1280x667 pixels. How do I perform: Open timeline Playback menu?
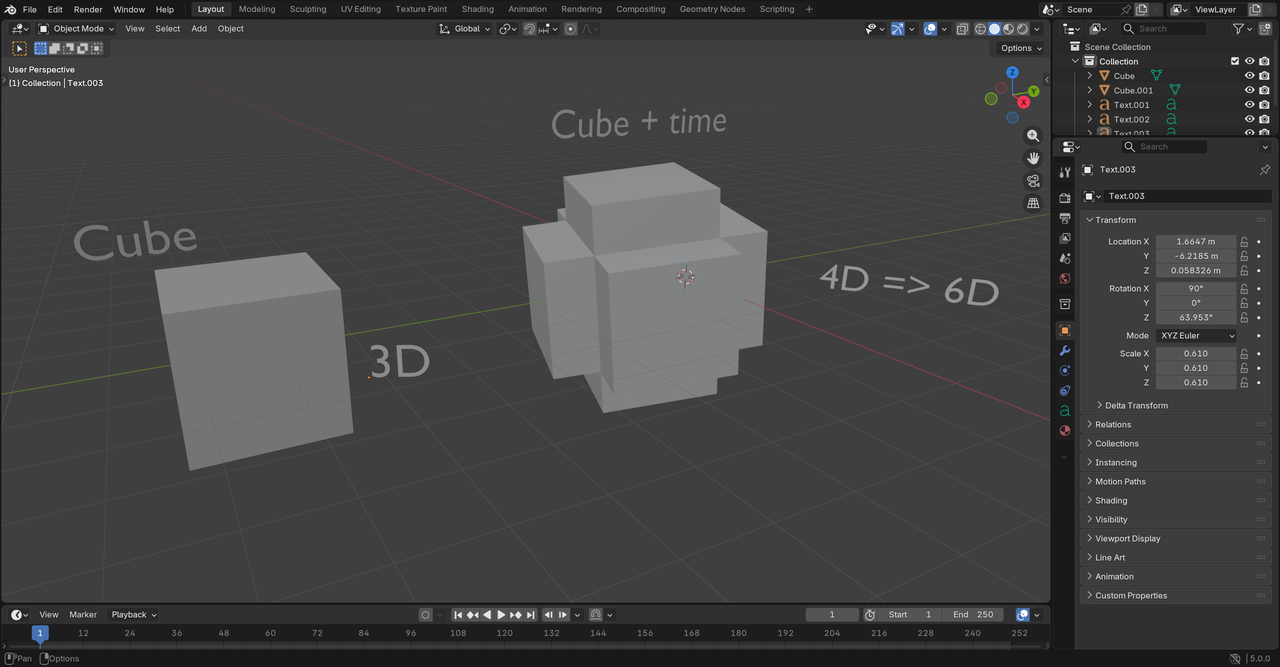134,615
